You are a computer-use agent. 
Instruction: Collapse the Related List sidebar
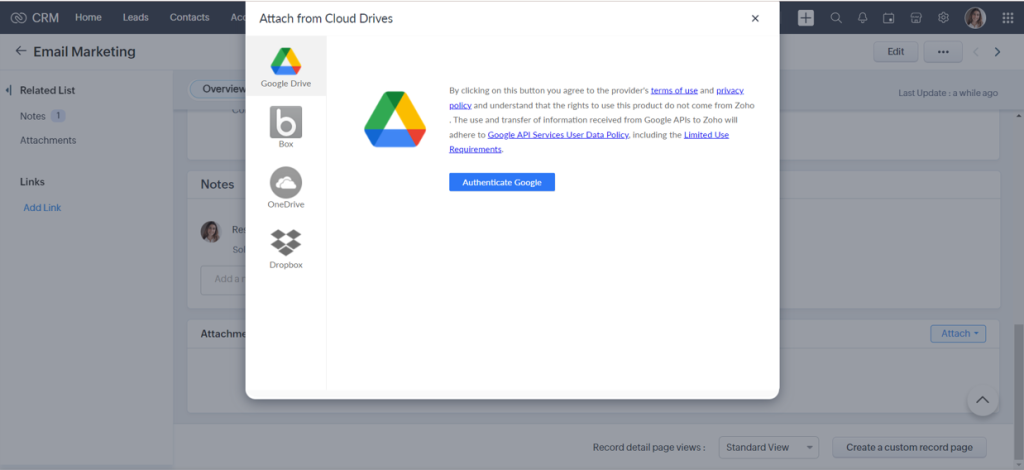[8, 90]
